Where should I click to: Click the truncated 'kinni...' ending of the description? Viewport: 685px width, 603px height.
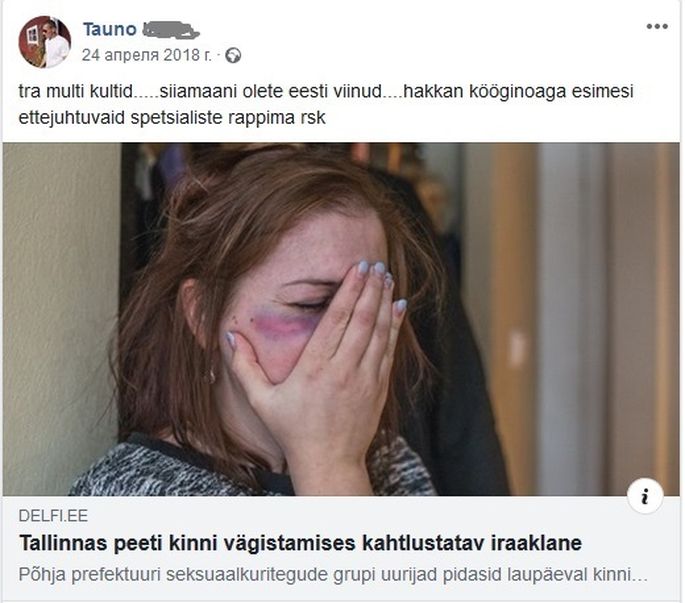click(619, 574)
